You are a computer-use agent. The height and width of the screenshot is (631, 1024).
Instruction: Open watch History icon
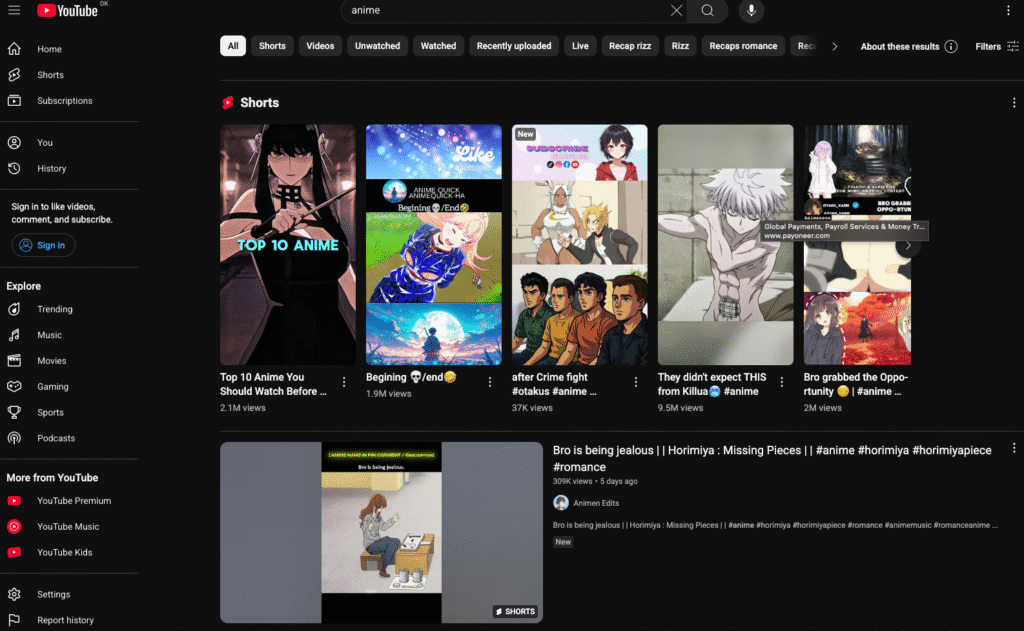pyautogui.click(x=14, y=169)
